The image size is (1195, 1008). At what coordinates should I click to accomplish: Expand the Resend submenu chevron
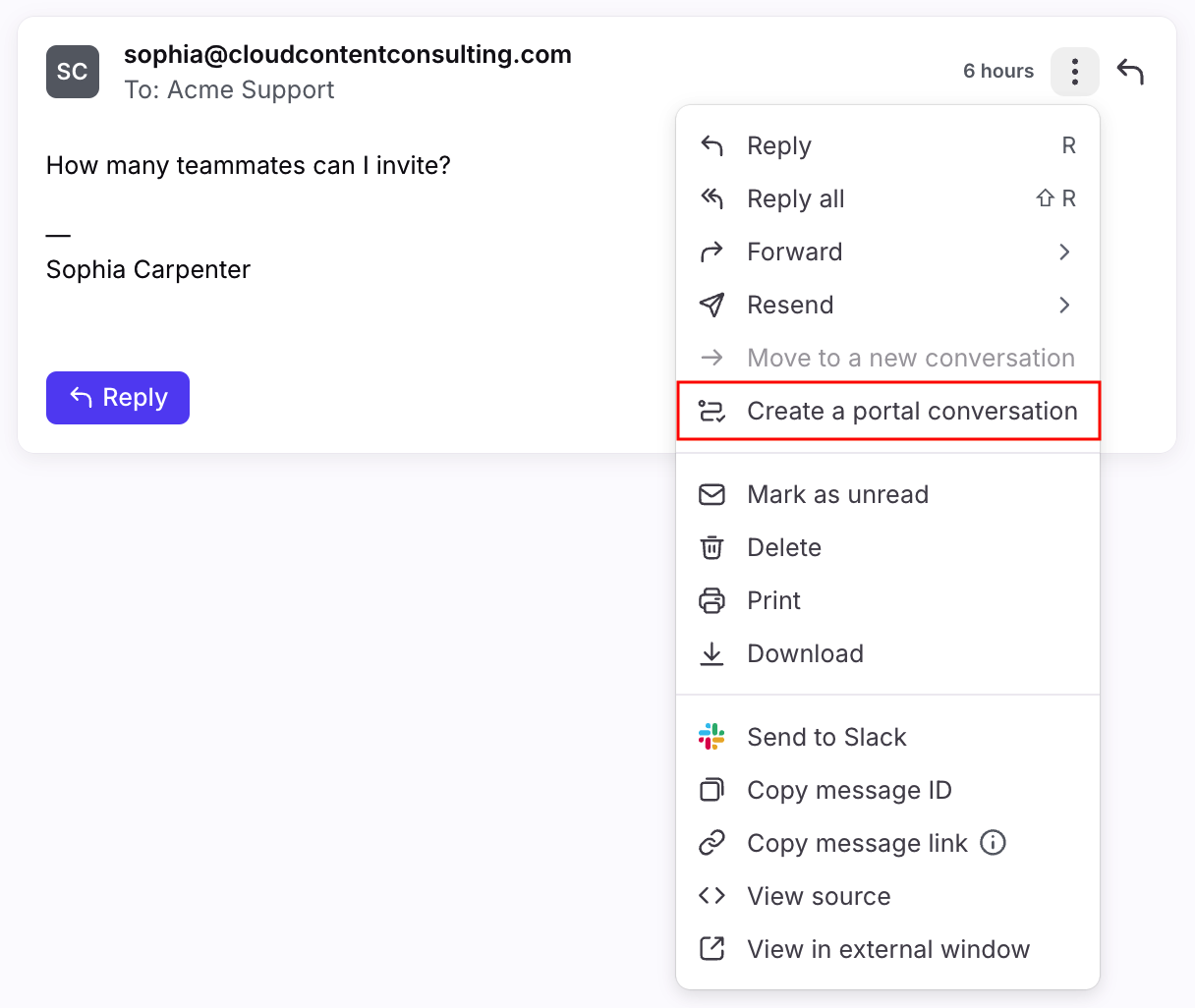click(1064, 306)
